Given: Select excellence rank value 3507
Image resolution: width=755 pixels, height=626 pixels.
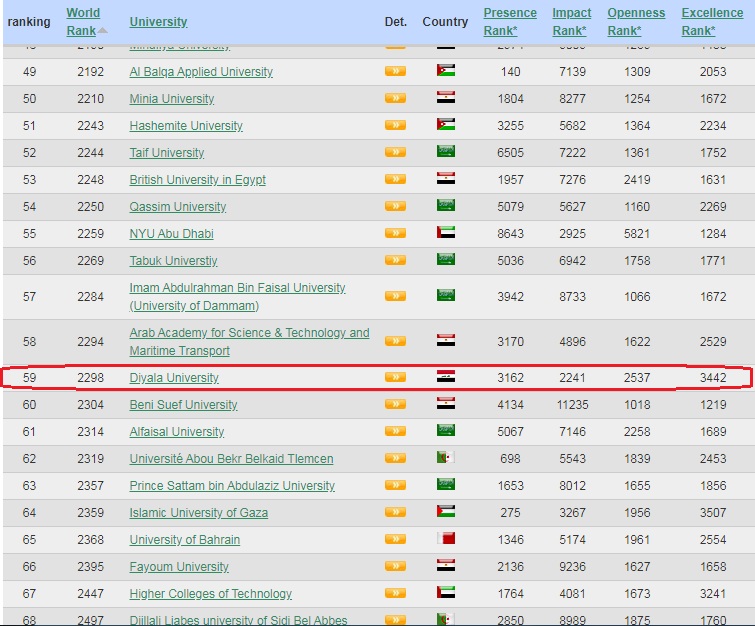Looking at the screenshot, I should [x=713, y=512].
